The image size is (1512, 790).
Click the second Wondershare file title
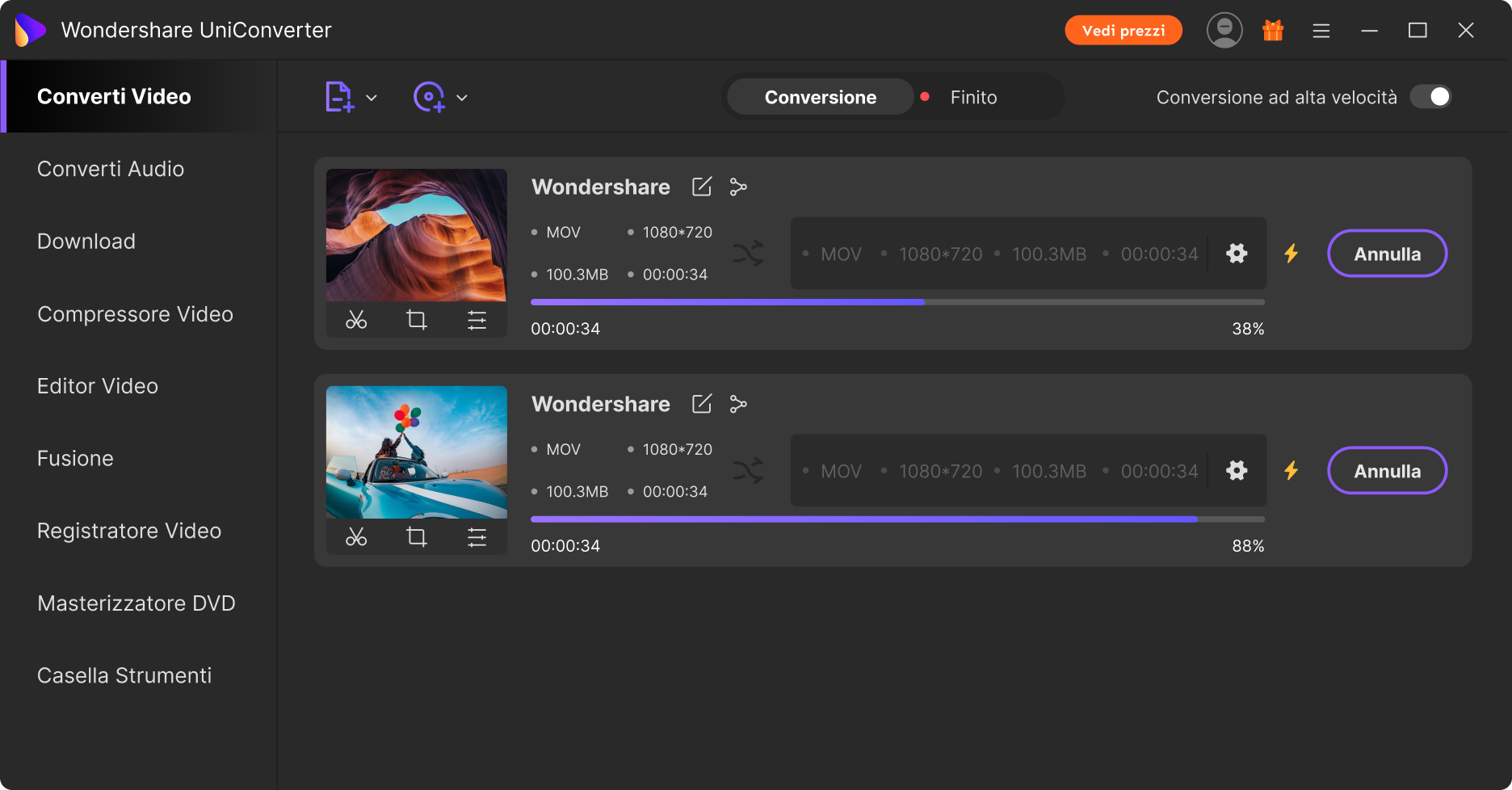click(x=601, y=404)
